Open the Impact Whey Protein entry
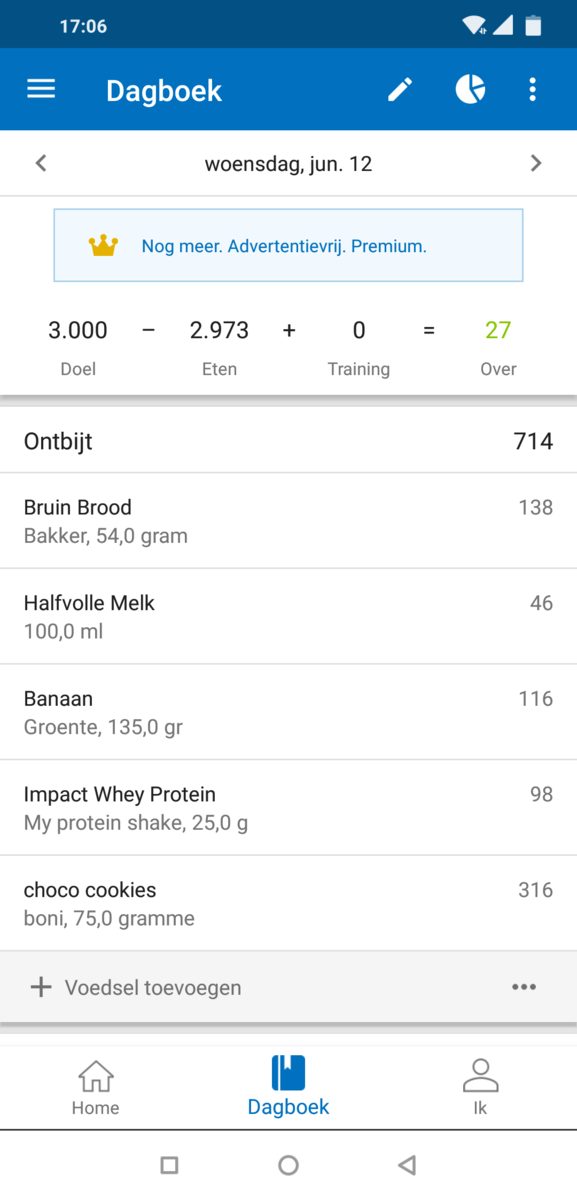Image resolution: width=577 pixels, height=1200 pixels. [x=288, y=807]
